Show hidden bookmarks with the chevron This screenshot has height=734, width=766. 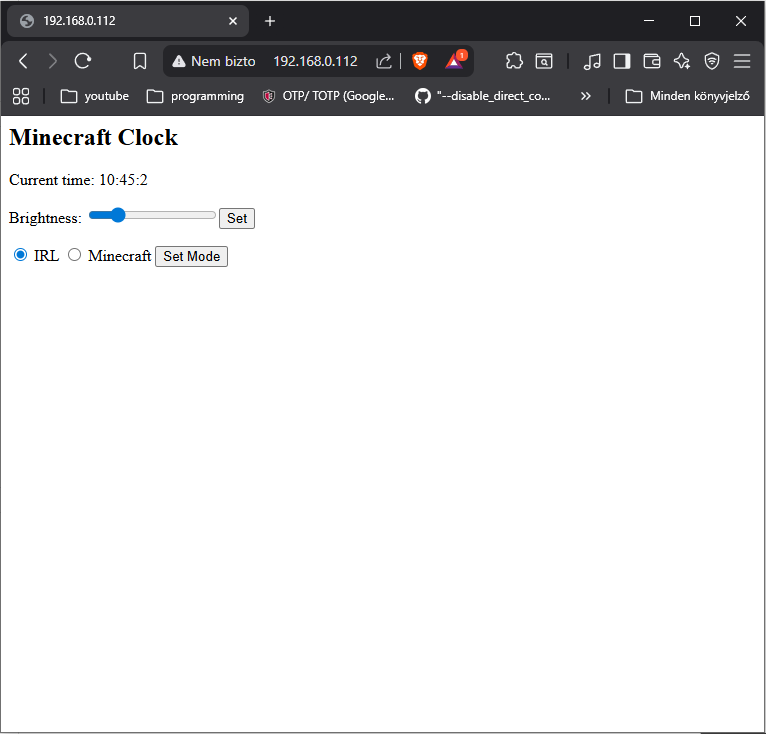[585, 96]
